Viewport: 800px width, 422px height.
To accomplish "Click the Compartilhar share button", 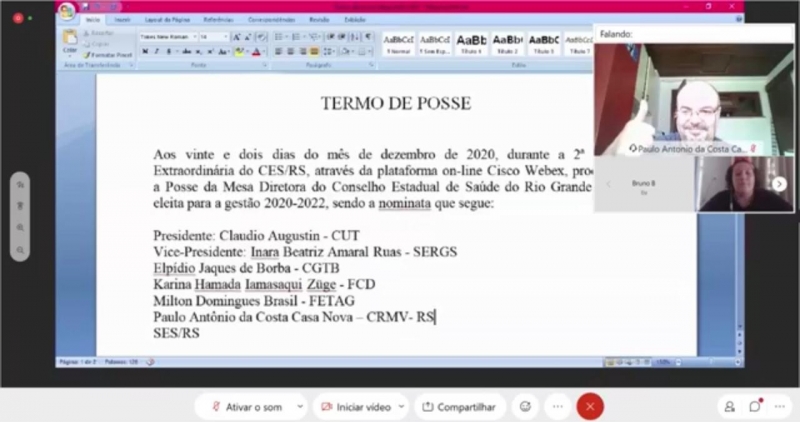I will point(459,407).
